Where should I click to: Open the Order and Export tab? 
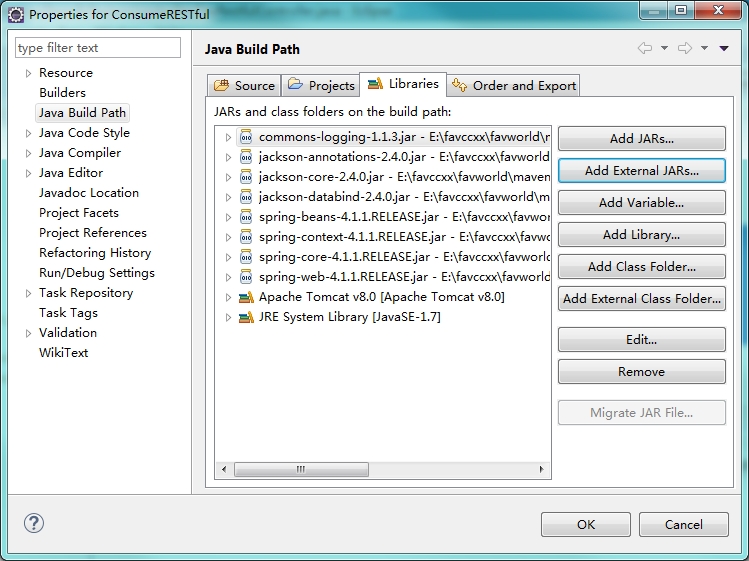tap(514, 86)
